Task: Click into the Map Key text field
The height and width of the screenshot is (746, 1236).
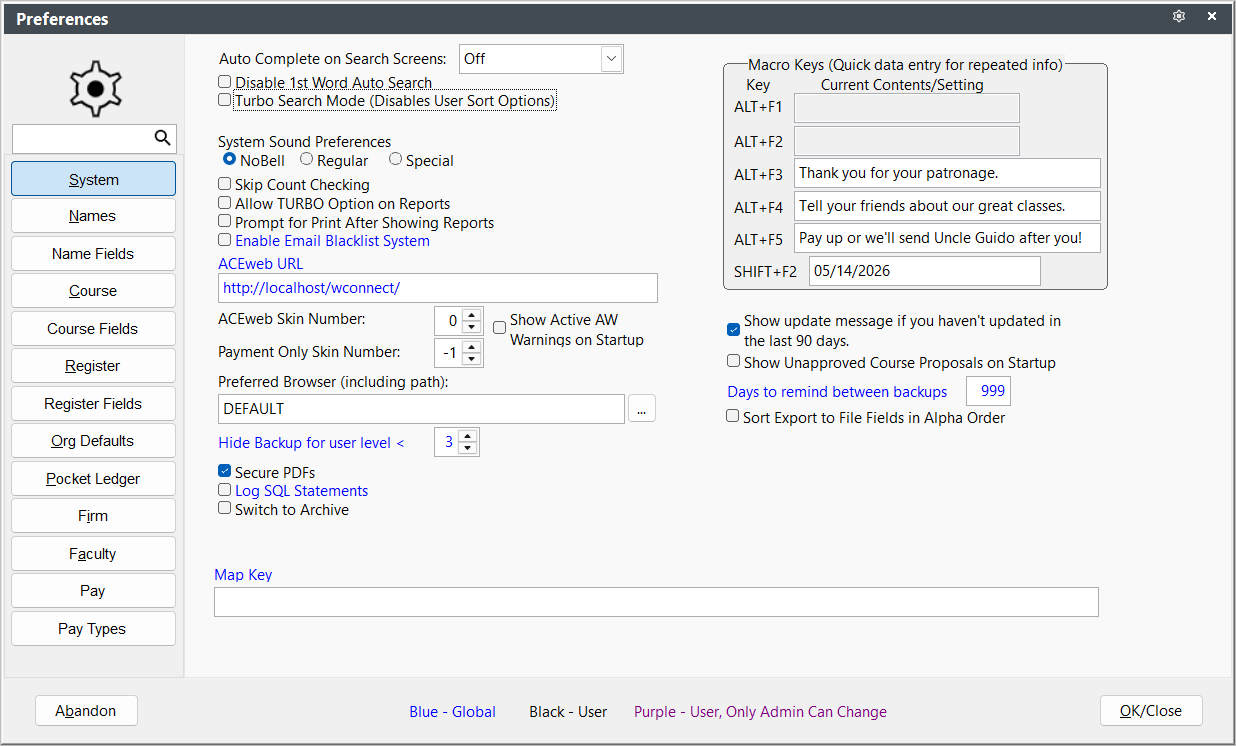Action: pyautogui.click(x=656, y=602)
